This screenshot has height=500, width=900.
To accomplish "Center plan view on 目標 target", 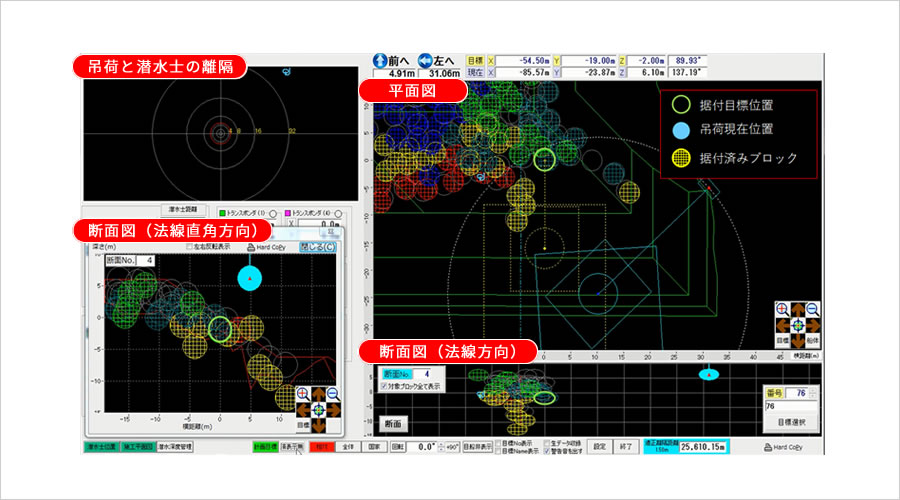I will click(782, 340).
